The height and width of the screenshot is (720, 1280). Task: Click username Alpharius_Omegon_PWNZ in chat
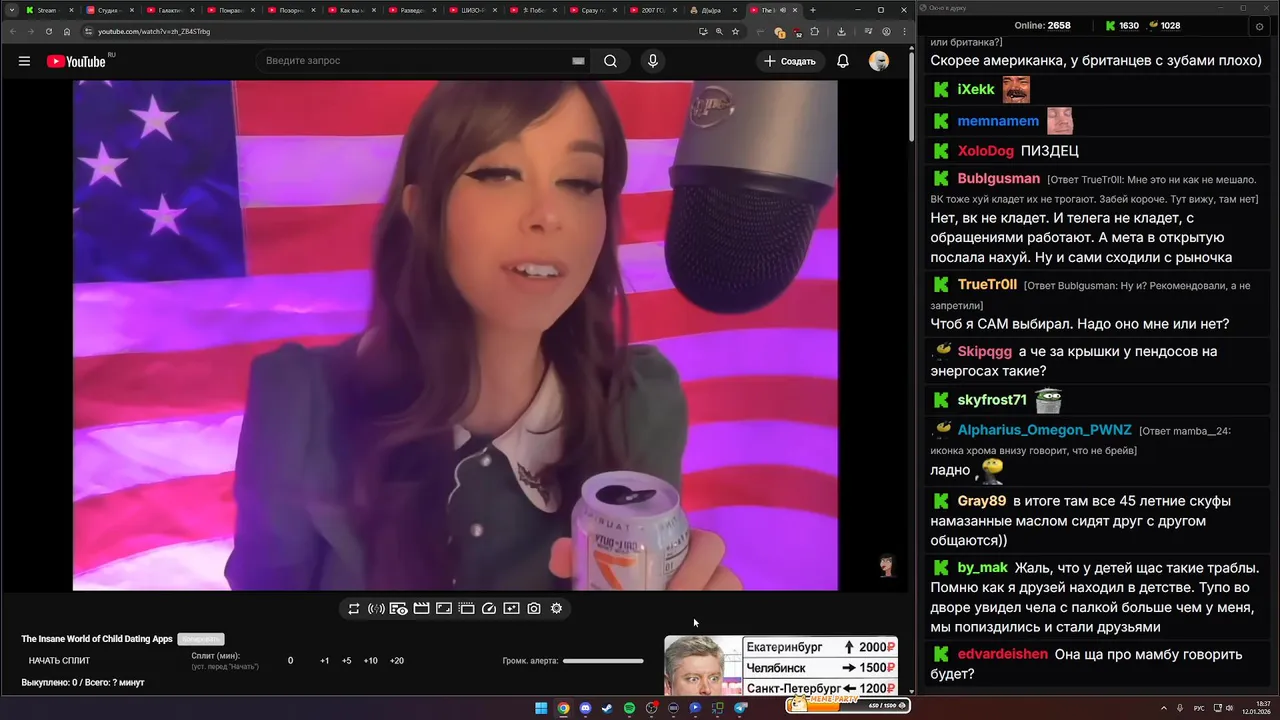click(1045, 430)
